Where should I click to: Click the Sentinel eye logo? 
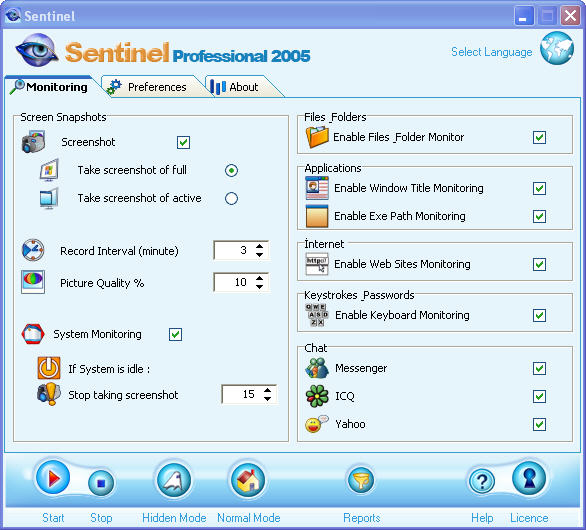(x=37, y=51)
